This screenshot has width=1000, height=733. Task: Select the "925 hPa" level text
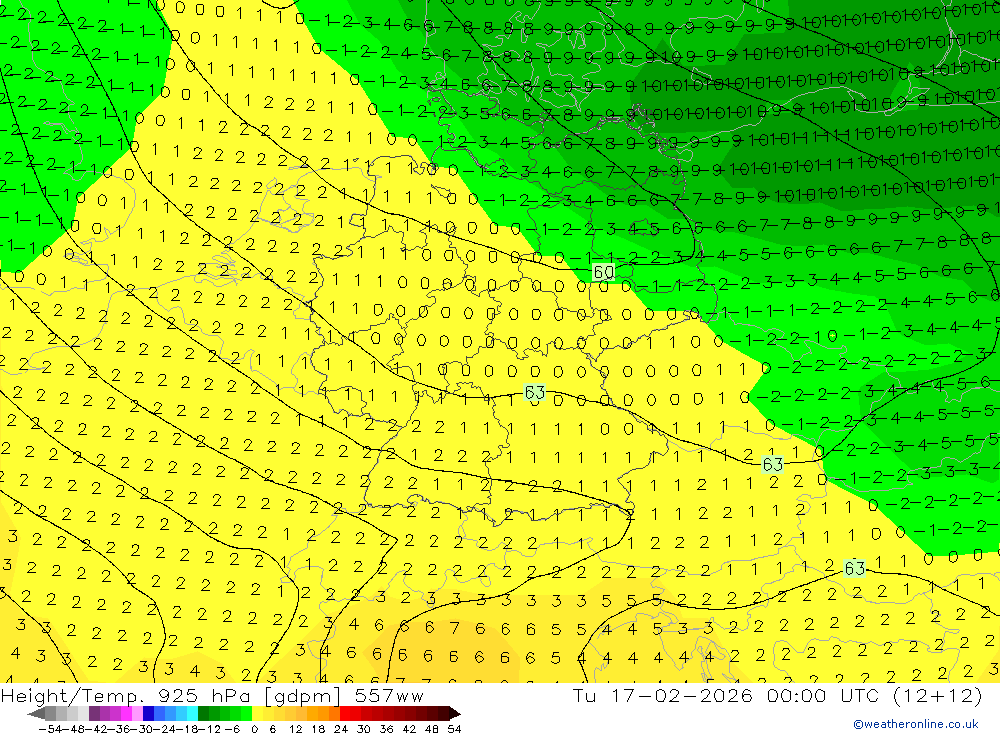(203, 695)
